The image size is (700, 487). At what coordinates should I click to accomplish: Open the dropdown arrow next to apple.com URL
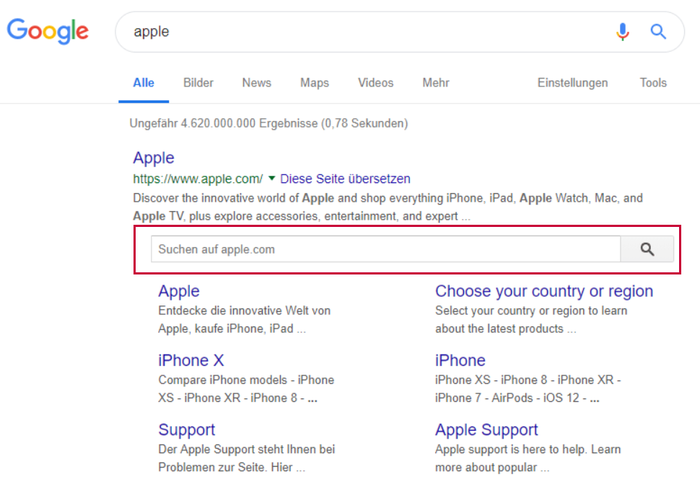coord(271,179)
